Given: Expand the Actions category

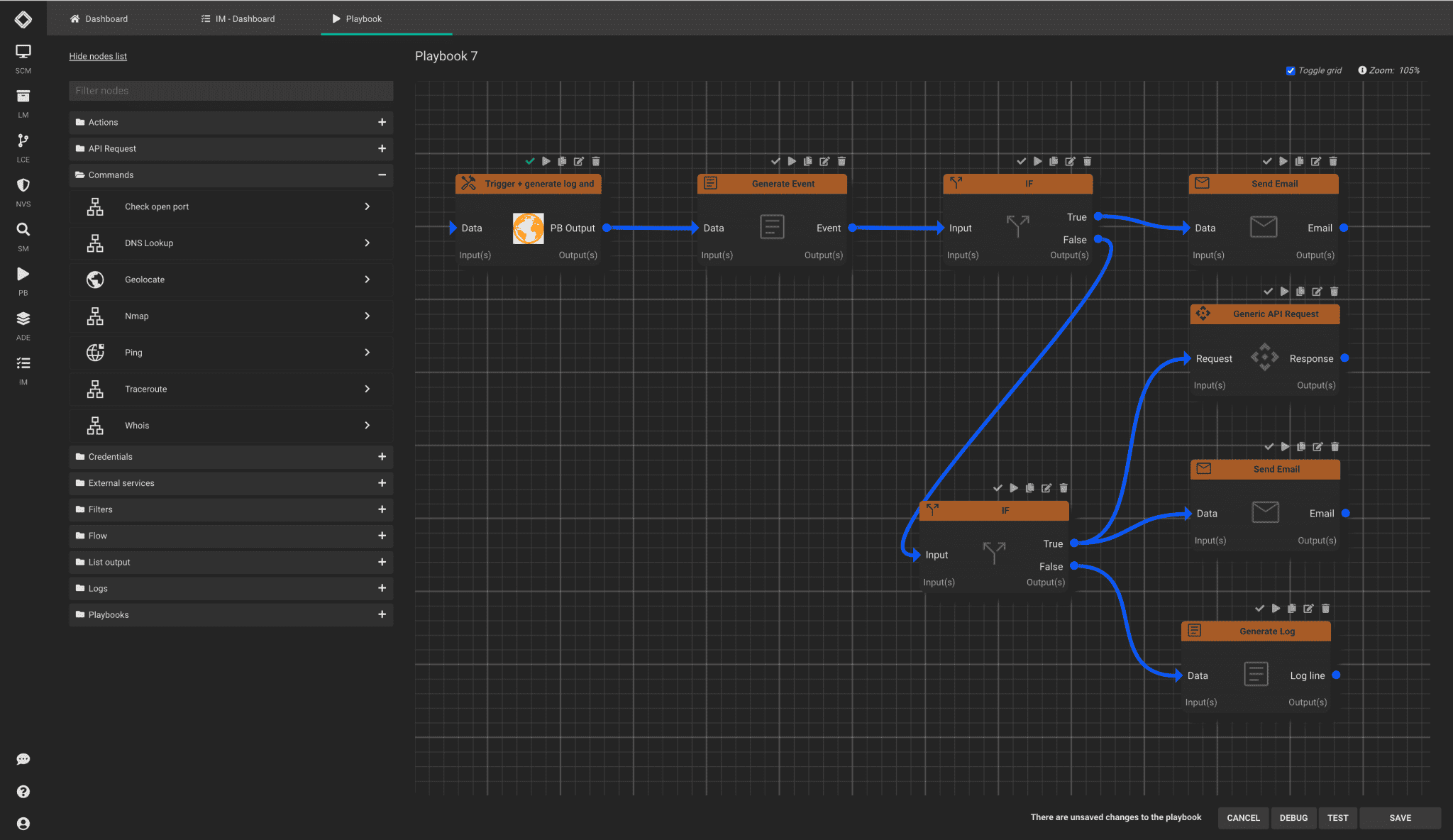Looking at the screenshot, I should tap(382, 122).
